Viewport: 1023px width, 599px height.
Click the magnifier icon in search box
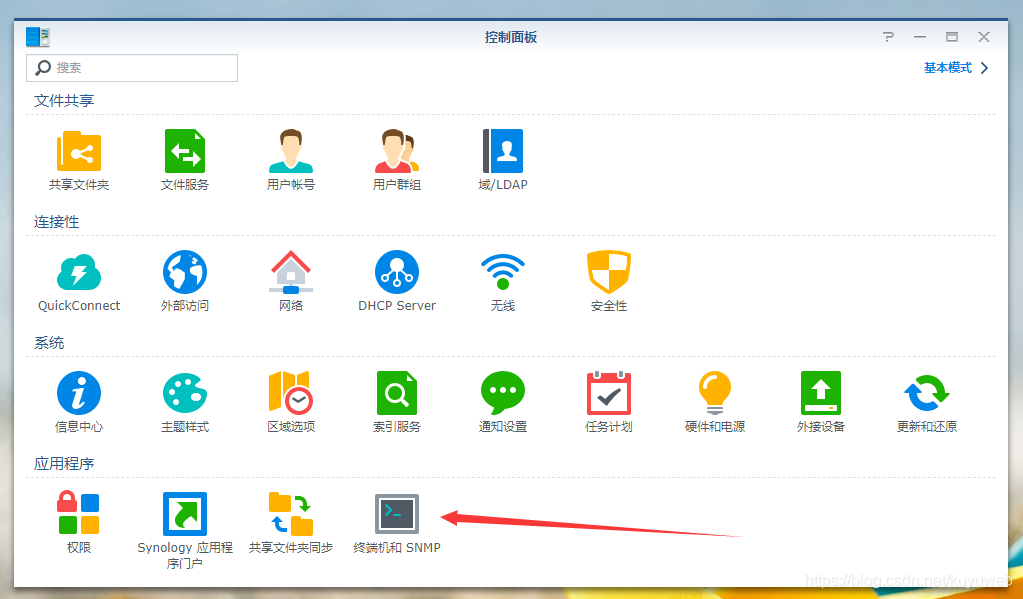(43, 67)
